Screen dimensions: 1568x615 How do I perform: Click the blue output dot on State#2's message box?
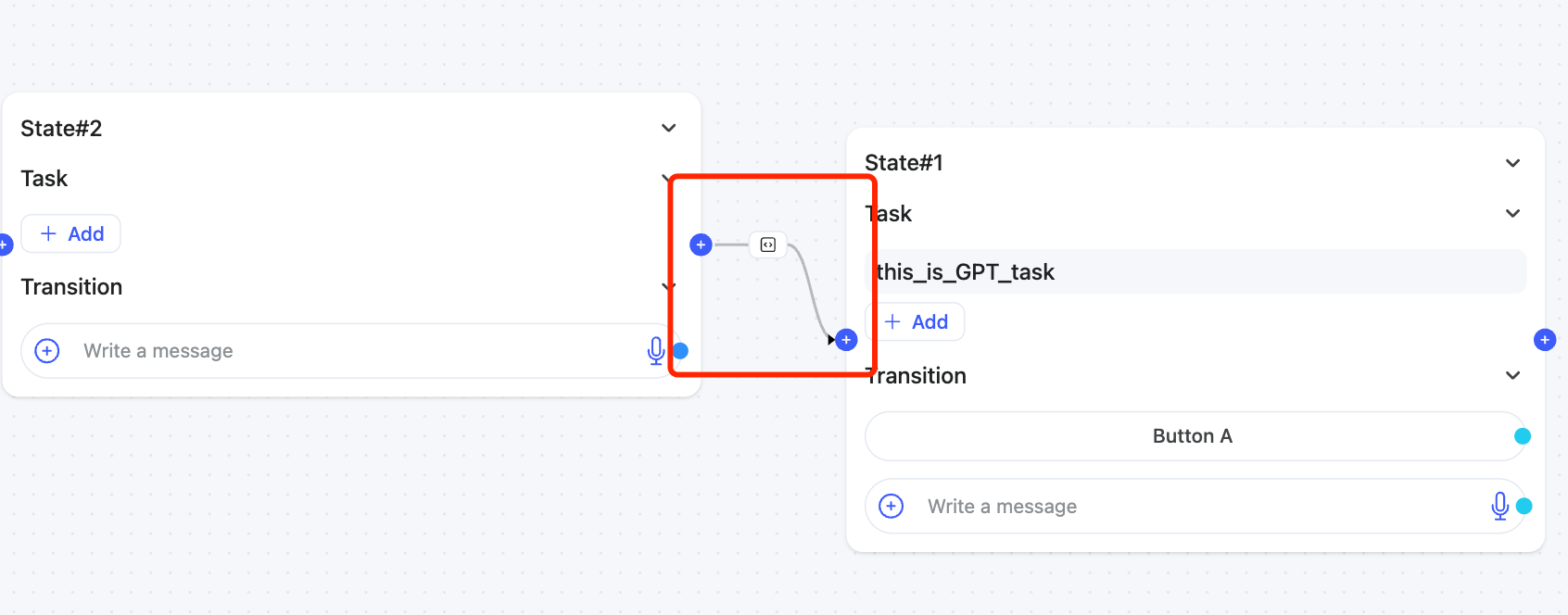pyautogui.click(x=680, y=351)
